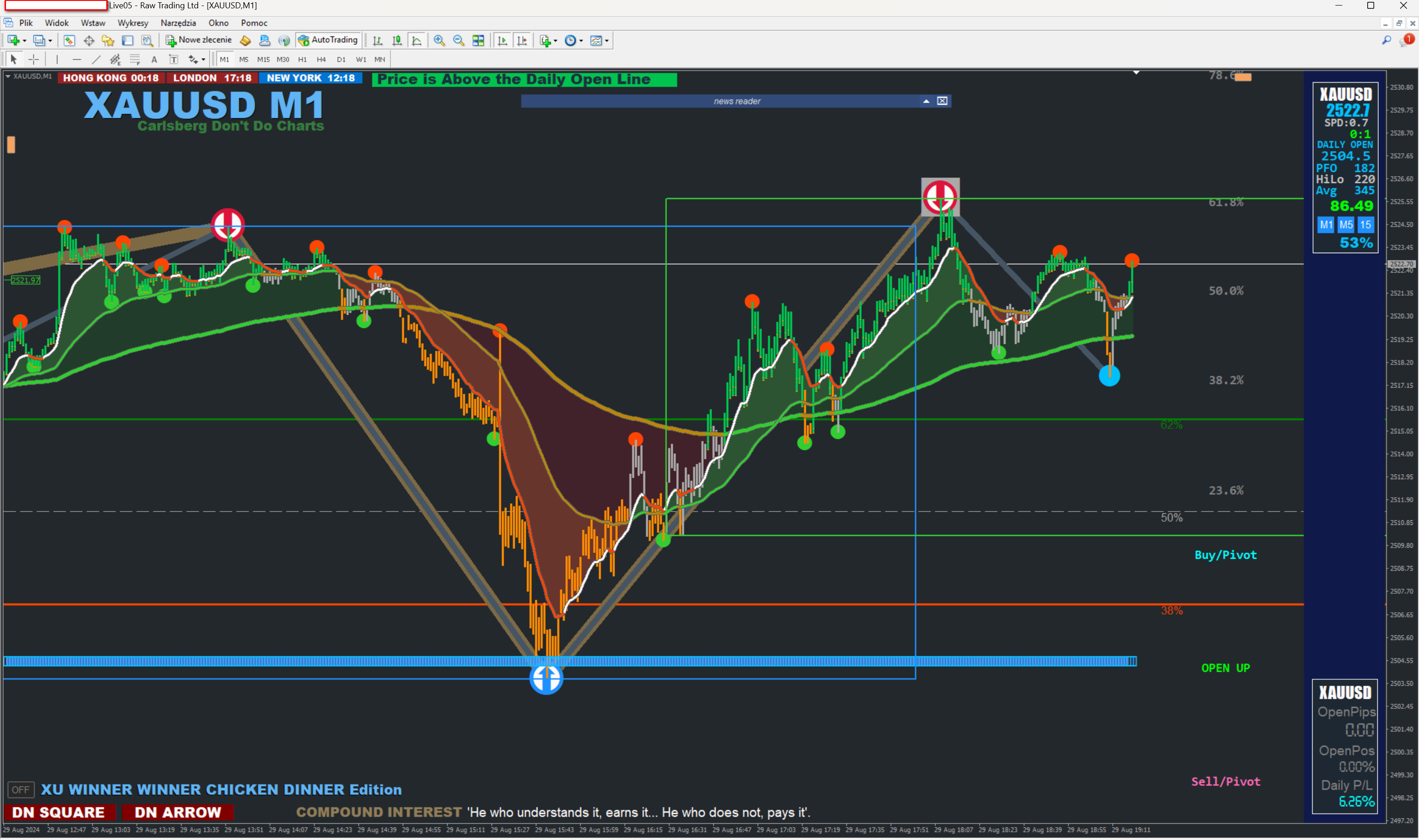The image size is (1419, 840).
Task: Open the Market Watch window icon
Action: tap(69, 40)
